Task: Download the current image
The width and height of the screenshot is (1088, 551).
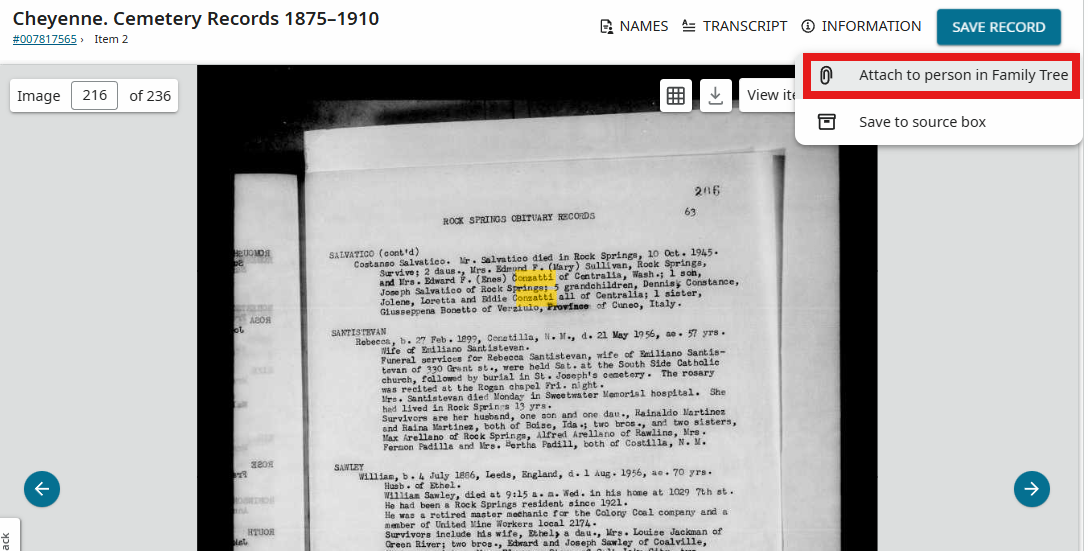Action: coord(715,95)
